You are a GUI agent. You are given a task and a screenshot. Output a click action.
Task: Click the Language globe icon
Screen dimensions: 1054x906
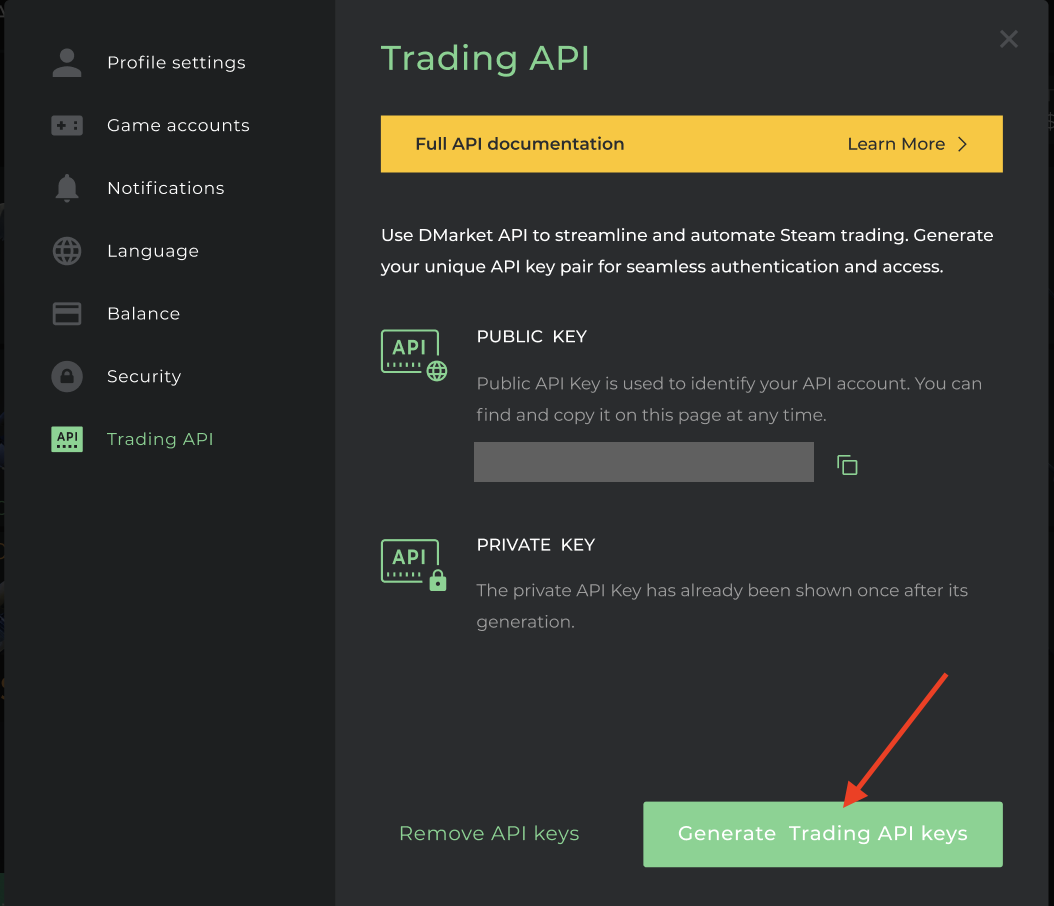coord(67,251)
